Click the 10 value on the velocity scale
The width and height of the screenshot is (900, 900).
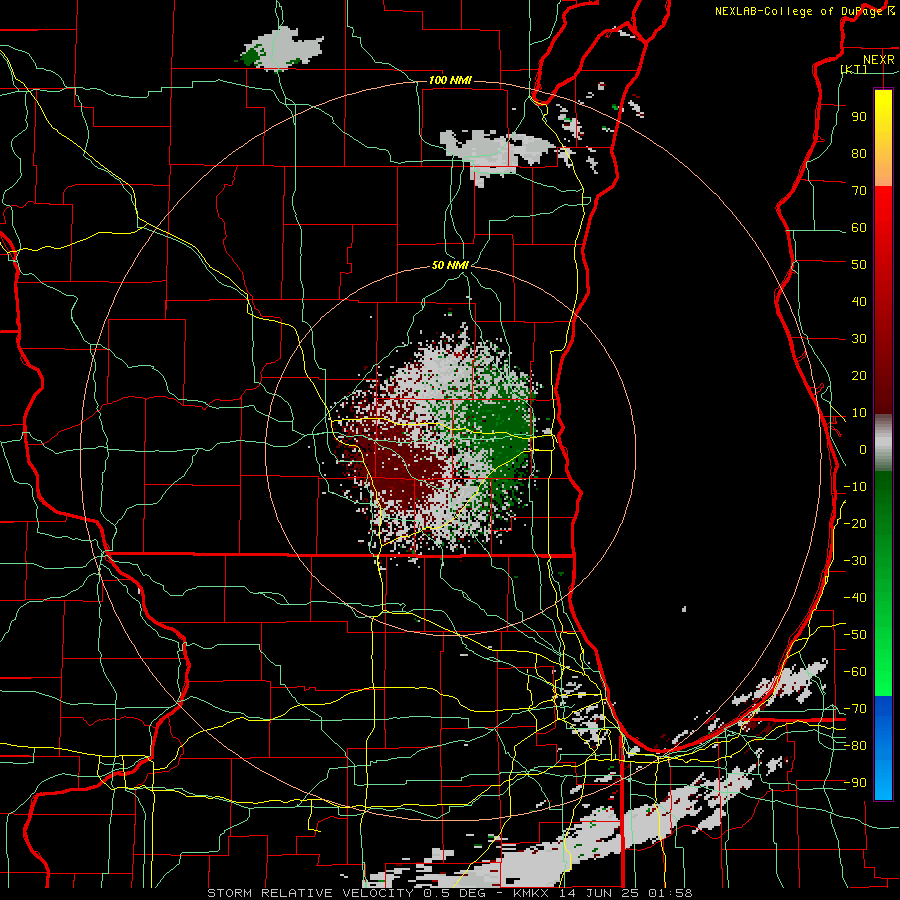coord(859,413)
